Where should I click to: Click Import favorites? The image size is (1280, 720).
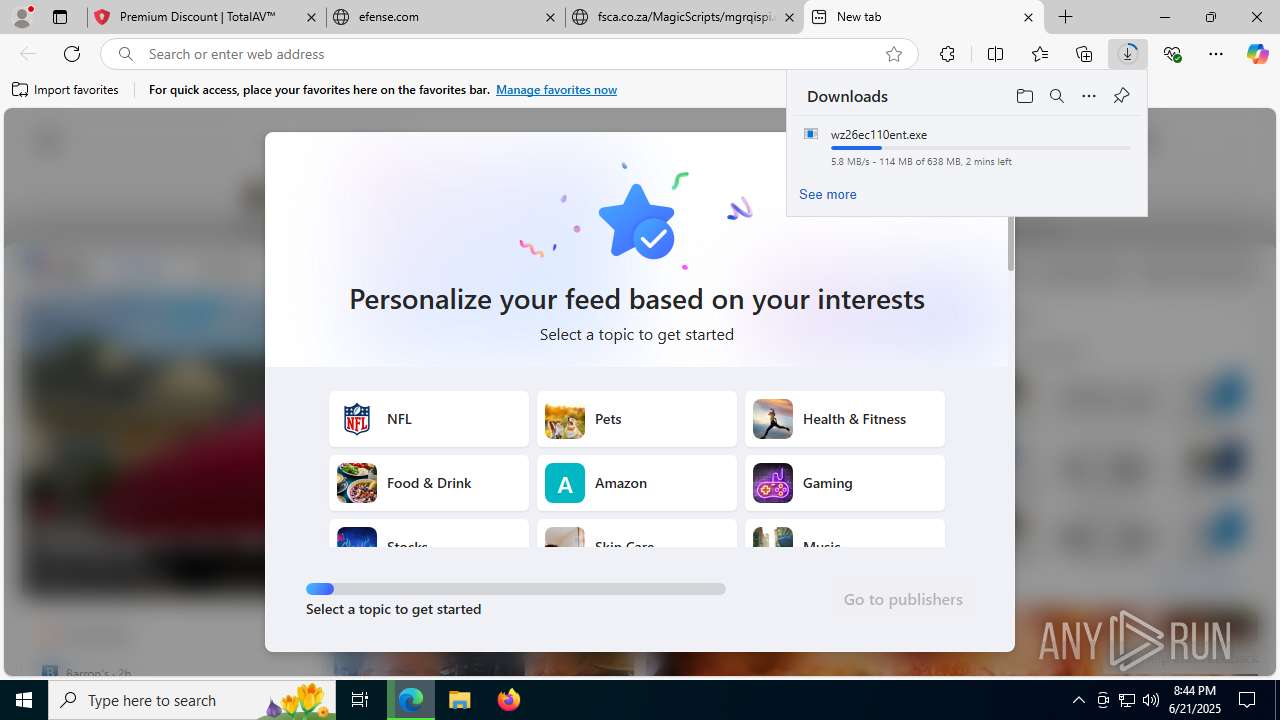[x=66, y=90]
